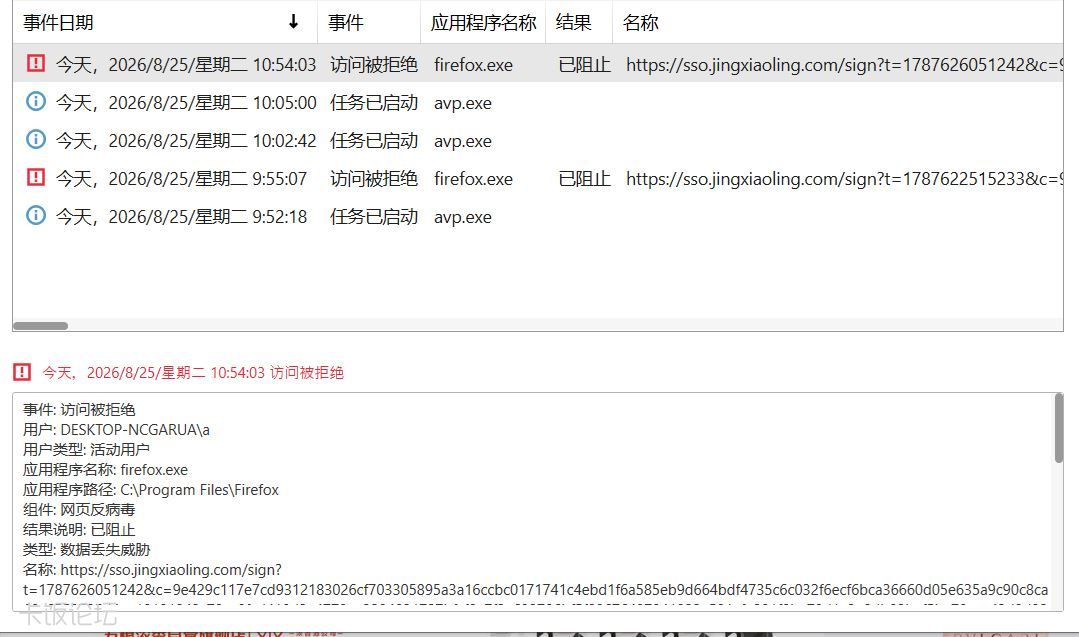The image size is (1079, 637).
Task: Click the 用户: DESKTOP-NCGARUA\a line
Action: [x=116, y=430]
